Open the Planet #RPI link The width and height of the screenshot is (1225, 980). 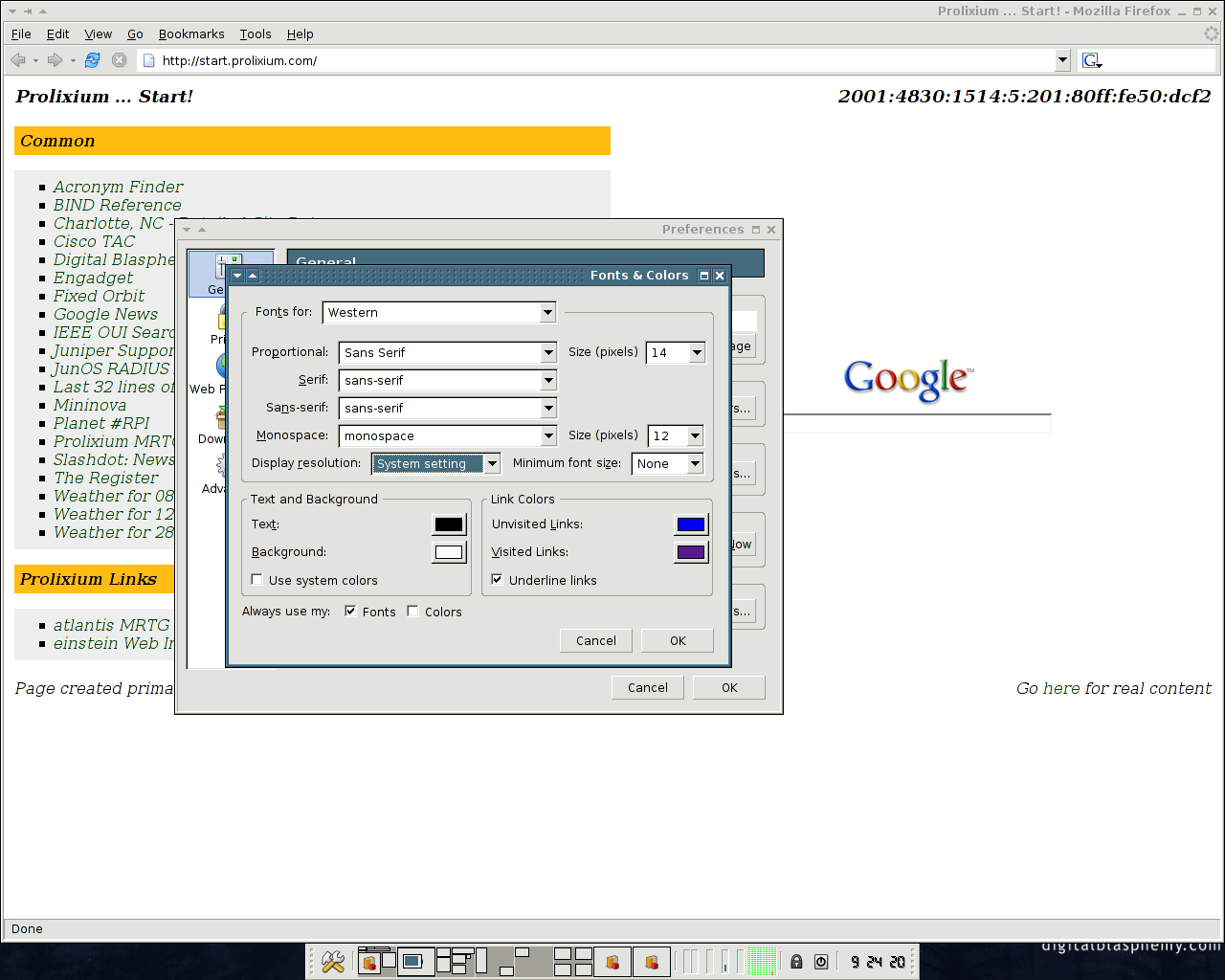[101, 423]
